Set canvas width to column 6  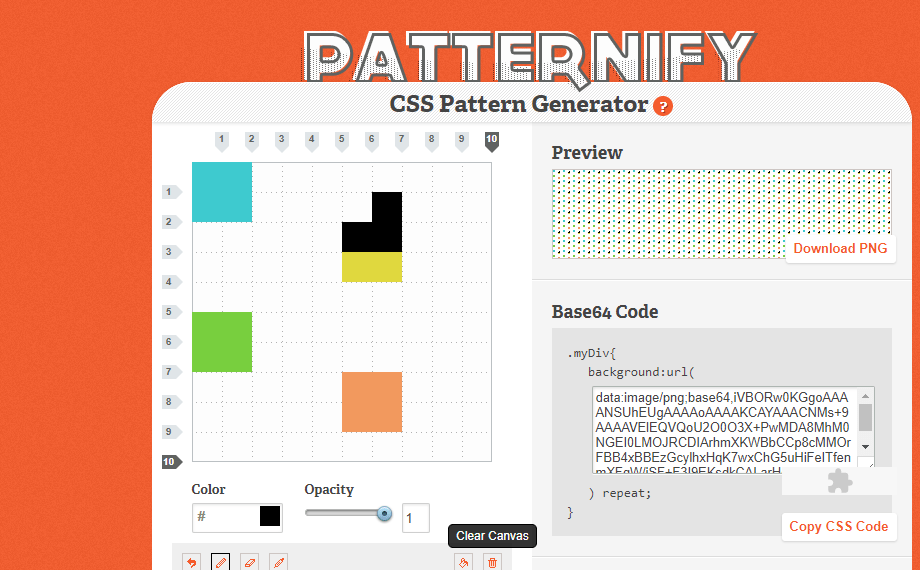click(x=371, y=141)
